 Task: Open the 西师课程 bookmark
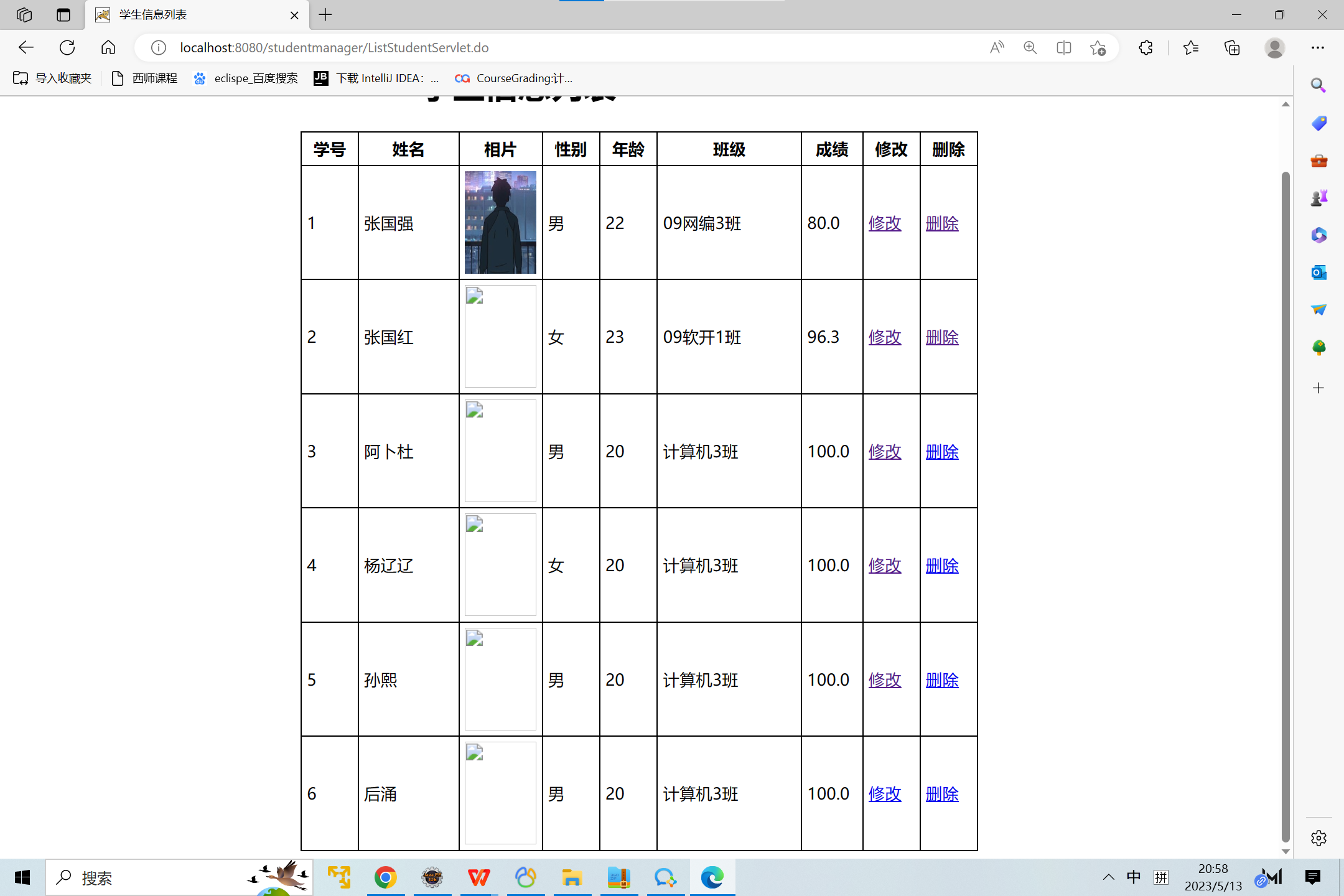(144, 78)
